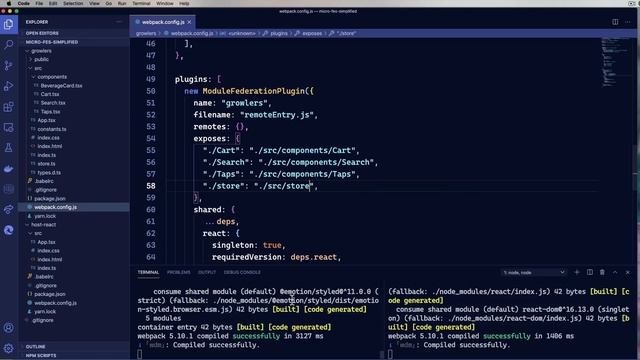Image resolution: width=640 pixels, height=360 pixels.
Task: Expand the Outline section
Action: [36, 347]
